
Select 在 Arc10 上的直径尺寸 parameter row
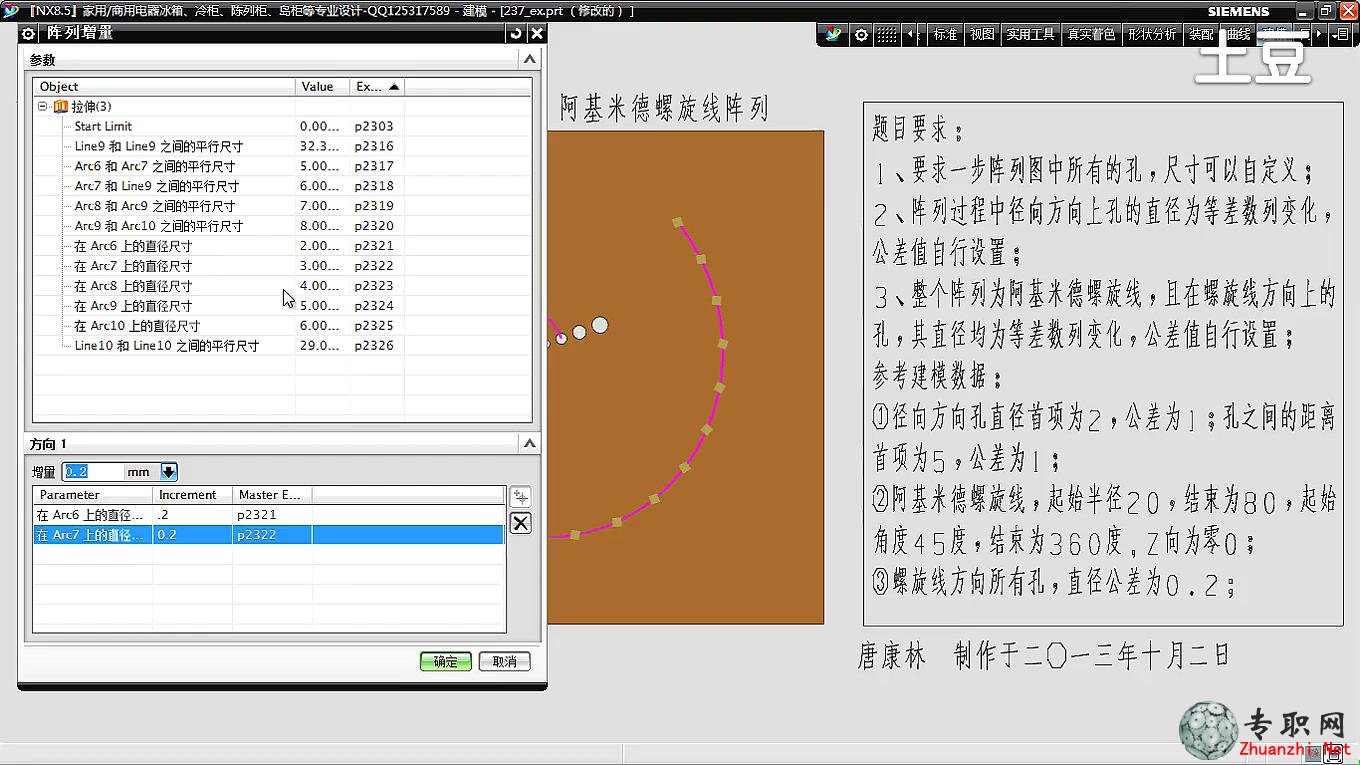tap(282, 326)
